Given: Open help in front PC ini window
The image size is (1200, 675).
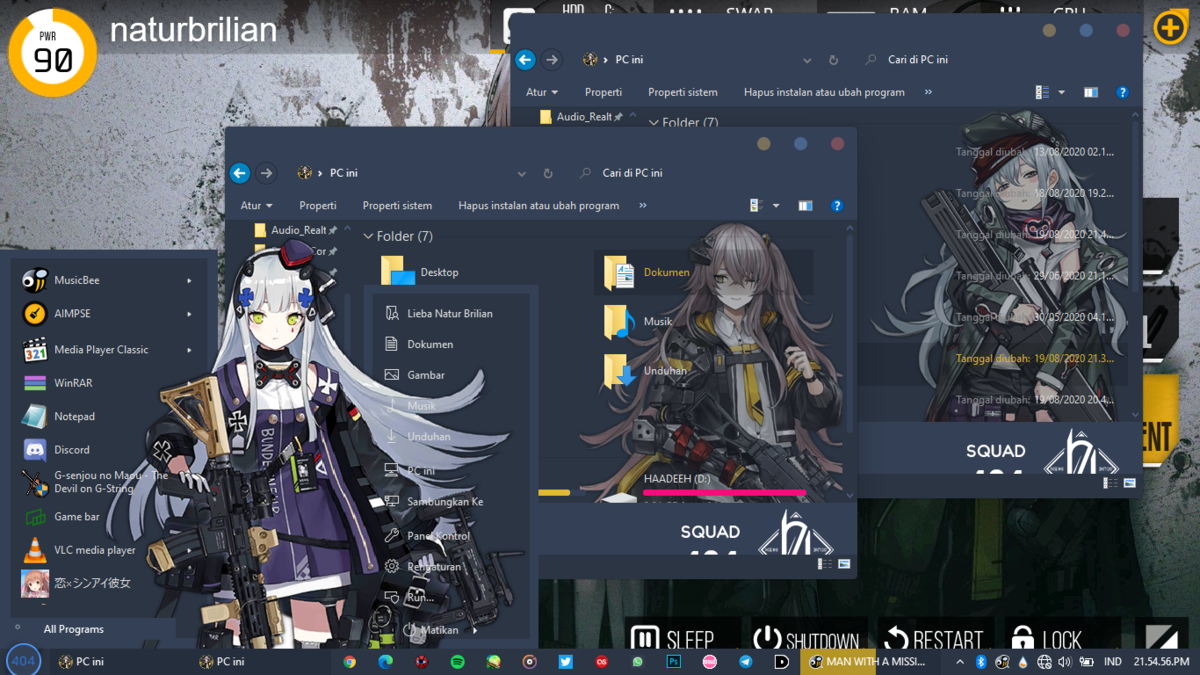Looking at the screenshot, I should pyautogui.click(x=837, y=206).
